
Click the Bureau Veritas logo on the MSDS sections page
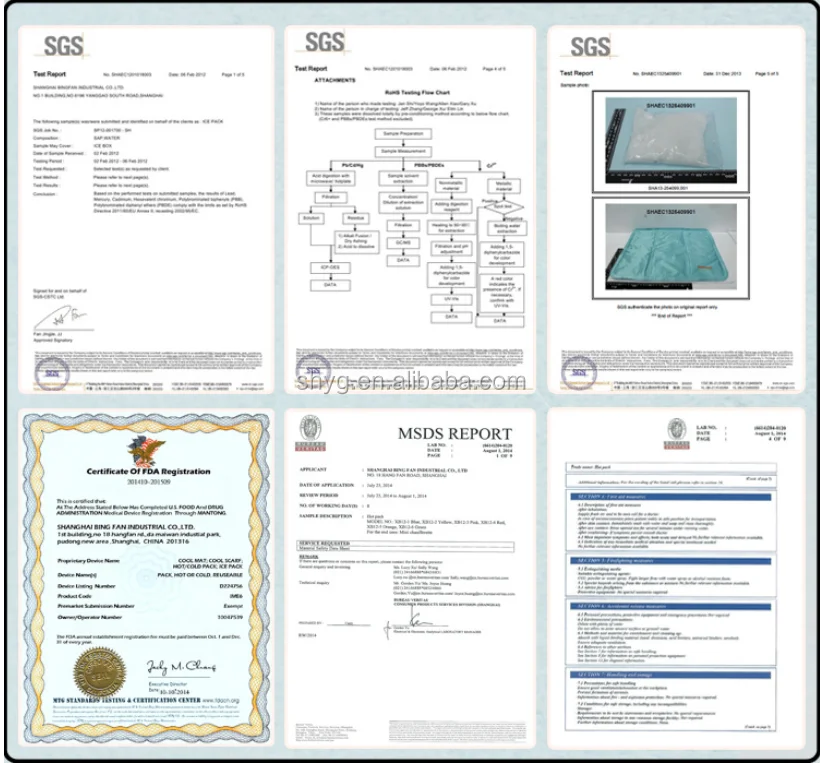(677, 434)
